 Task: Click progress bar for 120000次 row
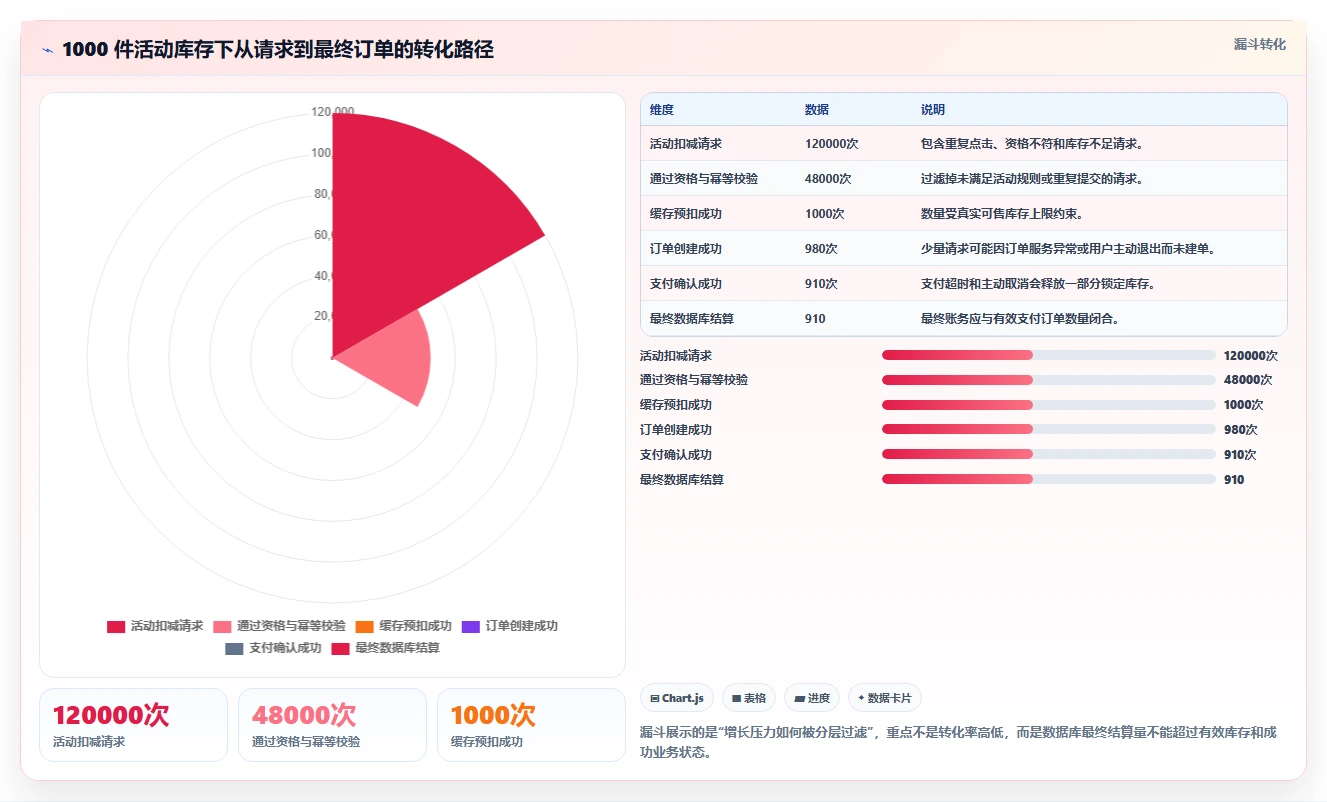pos(1048,355)
